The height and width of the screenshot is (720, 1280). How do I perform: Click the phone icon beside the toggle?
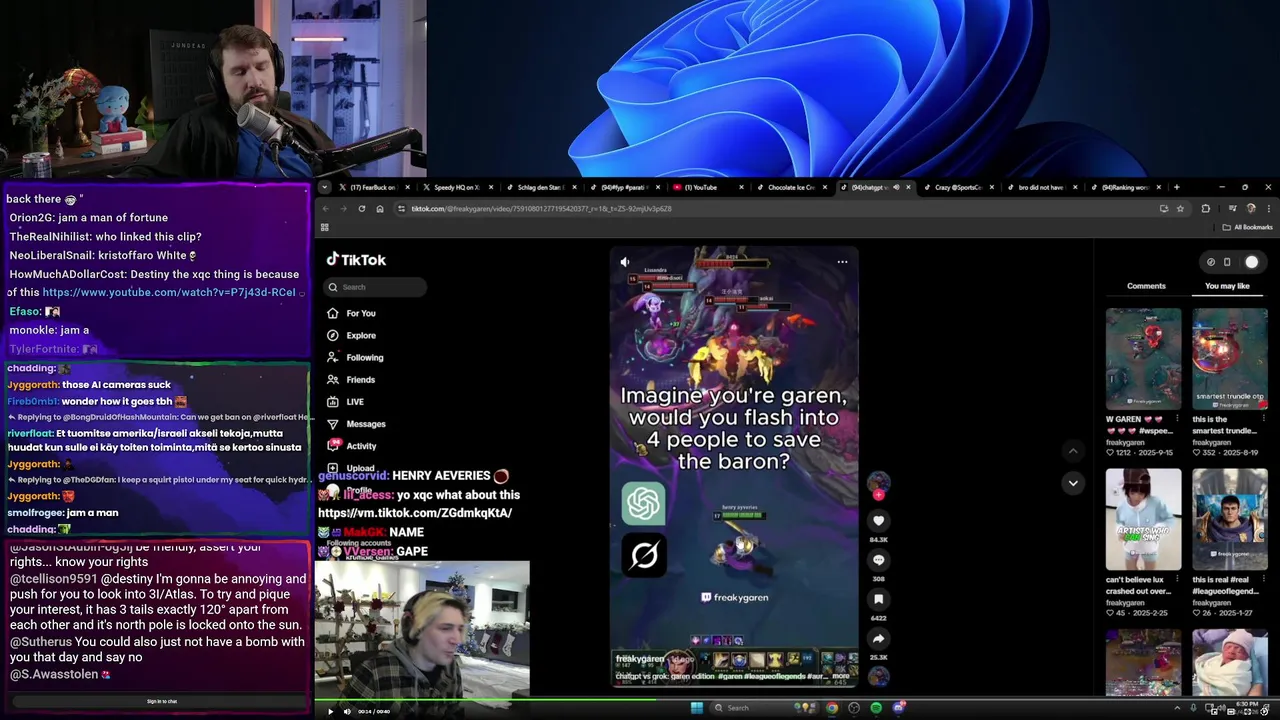click(1227, 262)
